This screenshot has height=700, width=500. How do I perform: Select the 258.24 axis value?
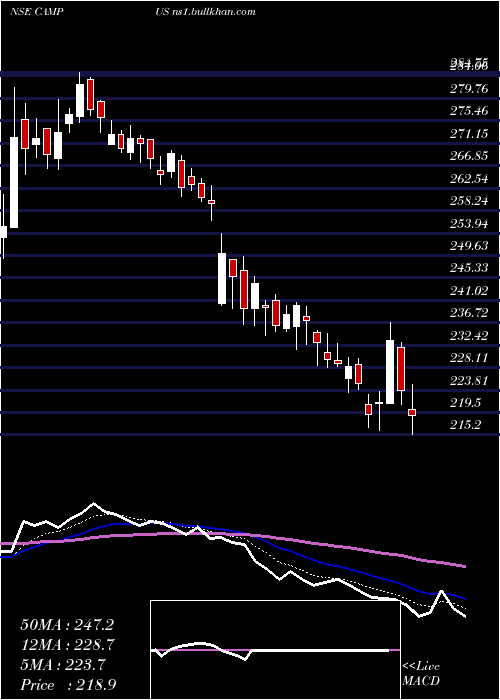coord(469,201)
